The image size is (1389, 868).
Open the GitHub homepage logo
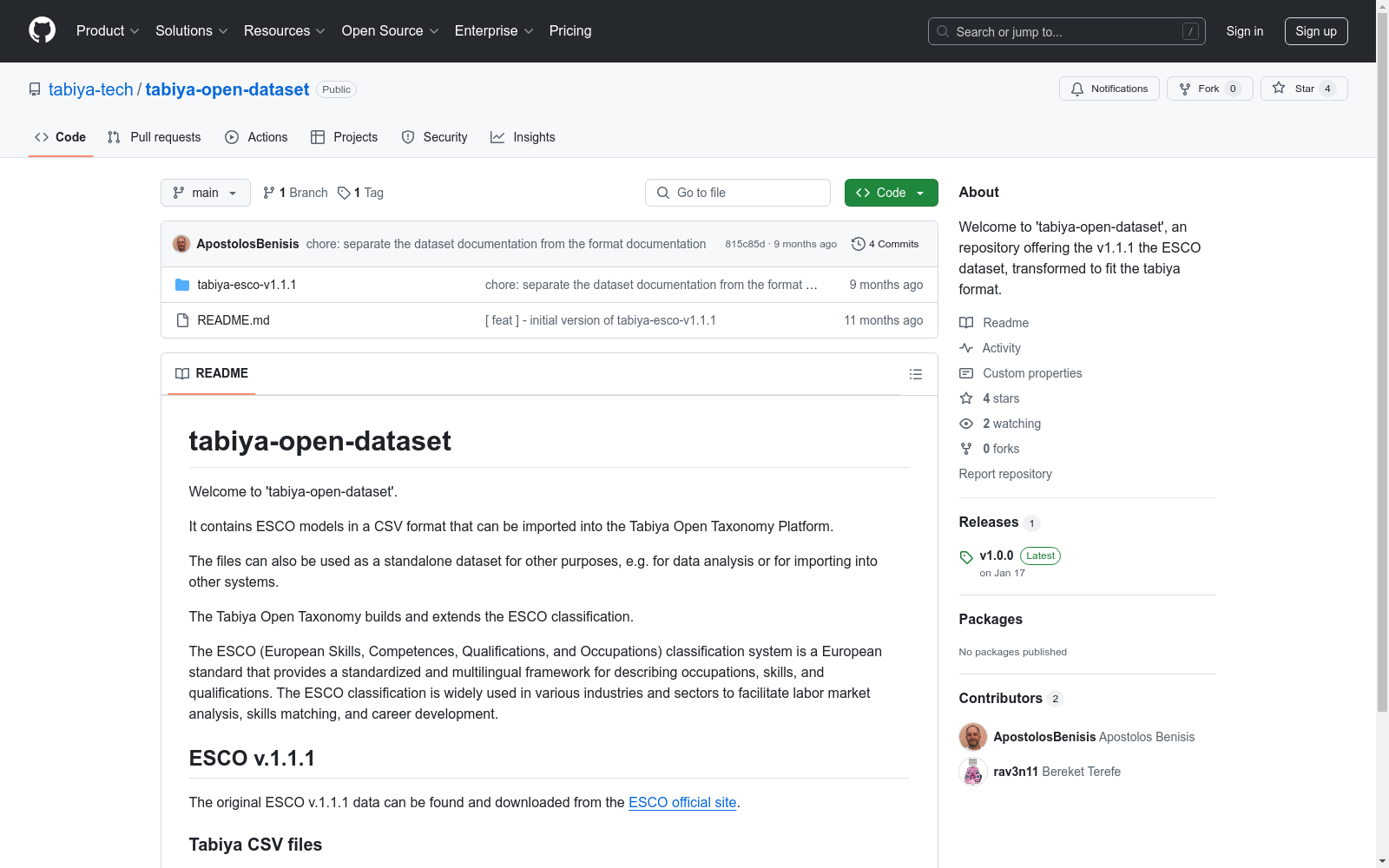42,30
